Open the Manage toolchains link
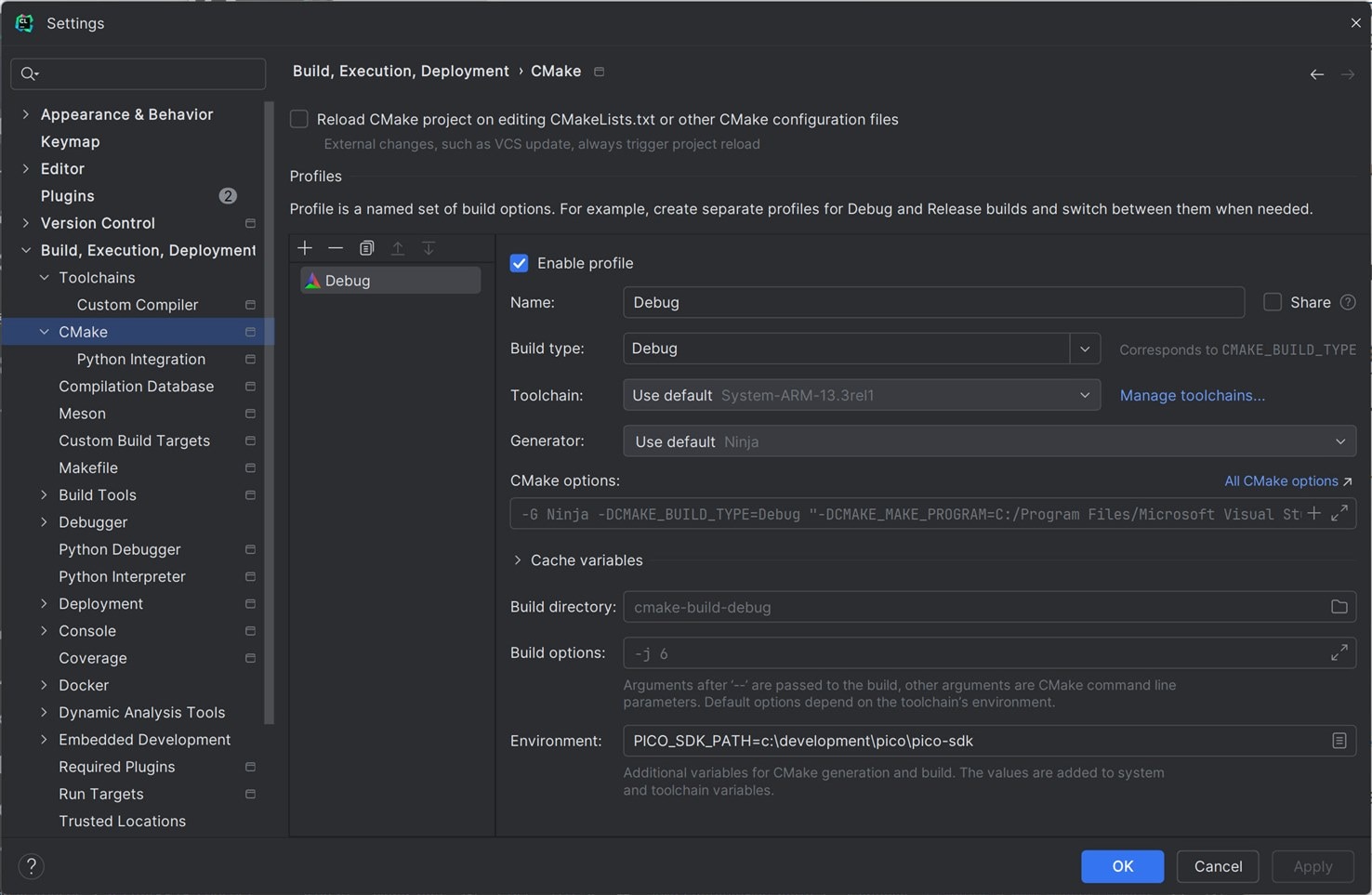 pyautogui.click(x=1193, y=395)
